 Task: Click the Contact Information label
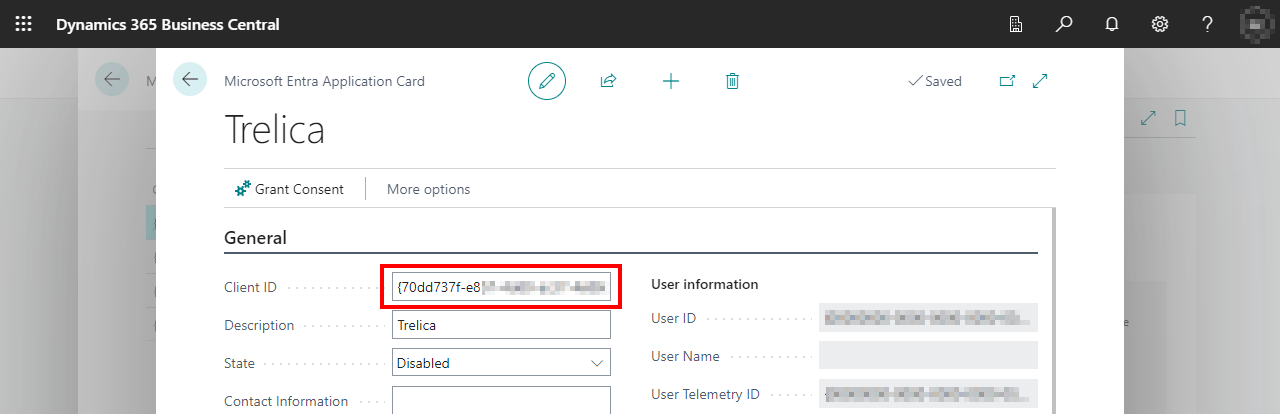click(x=286, y=401)
